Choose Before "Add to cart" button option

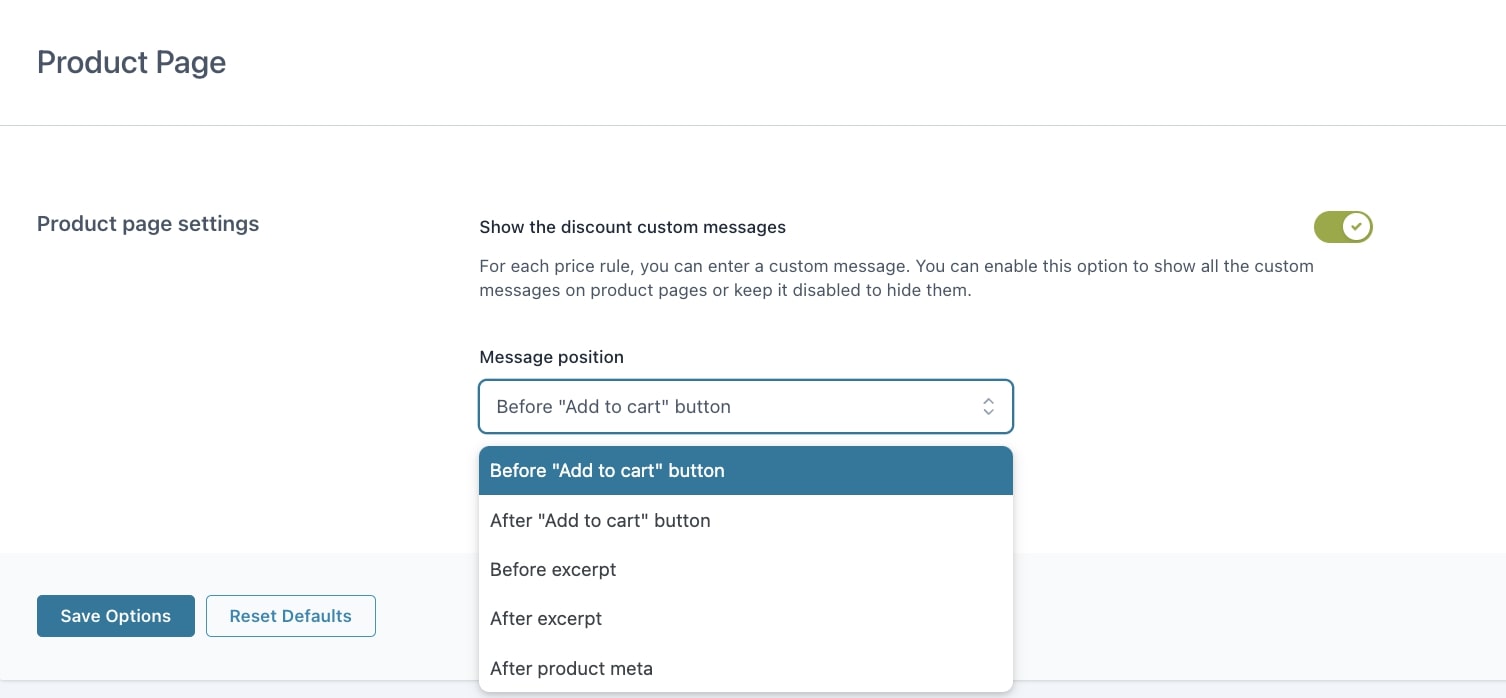coord(746,470)
